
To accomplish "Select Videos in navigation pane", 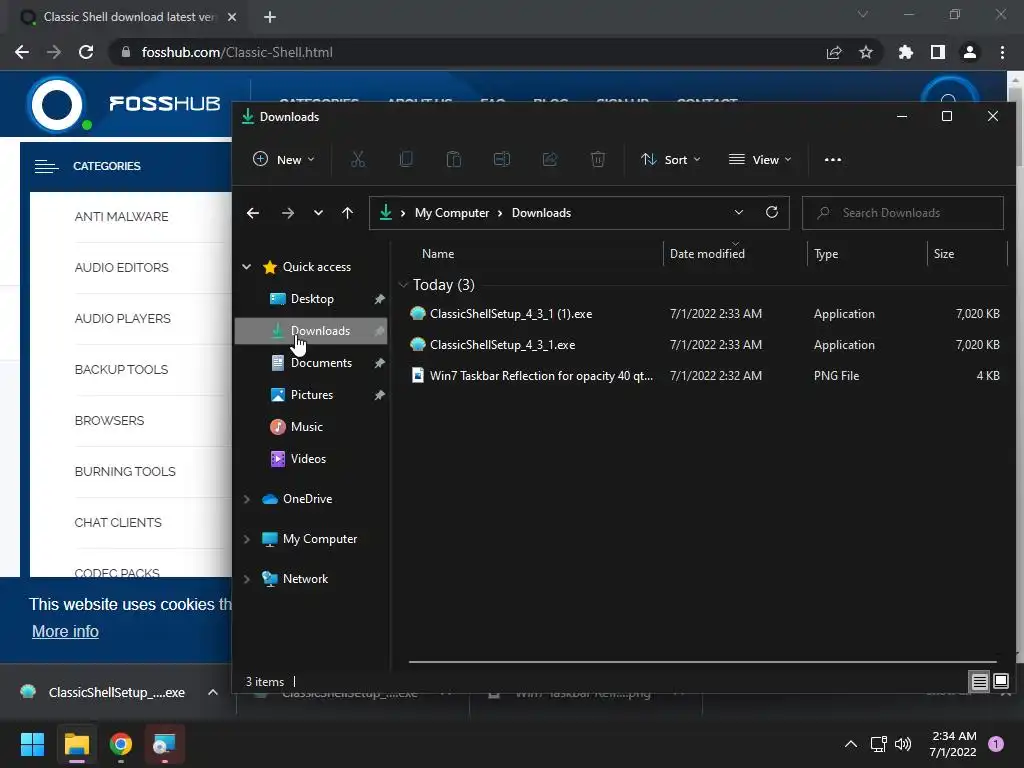I will pos(308,458).
